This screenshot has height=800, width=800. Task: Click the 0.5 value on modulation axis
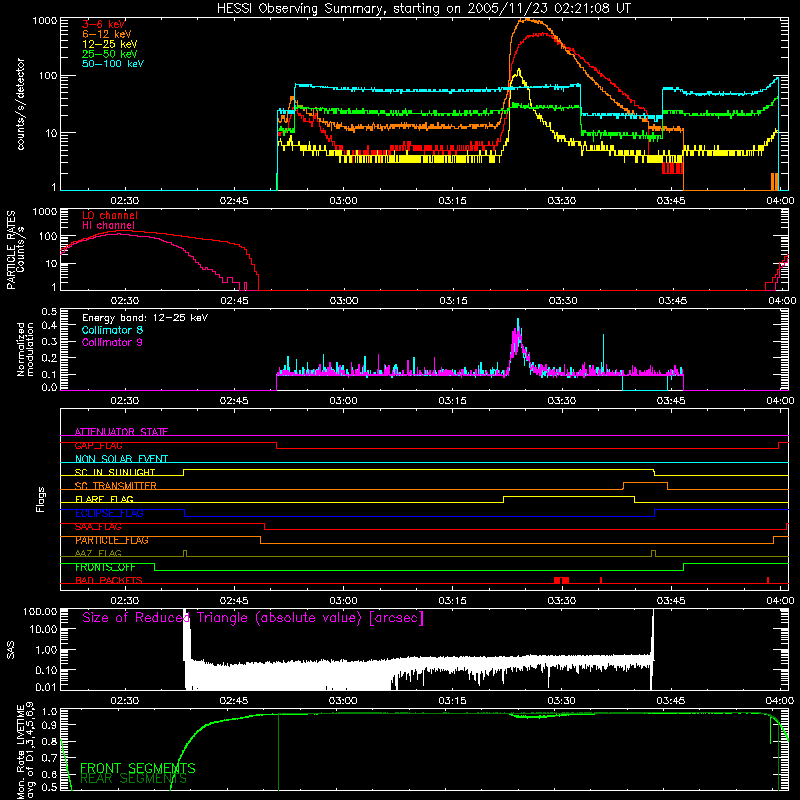[x=49, y=311]
